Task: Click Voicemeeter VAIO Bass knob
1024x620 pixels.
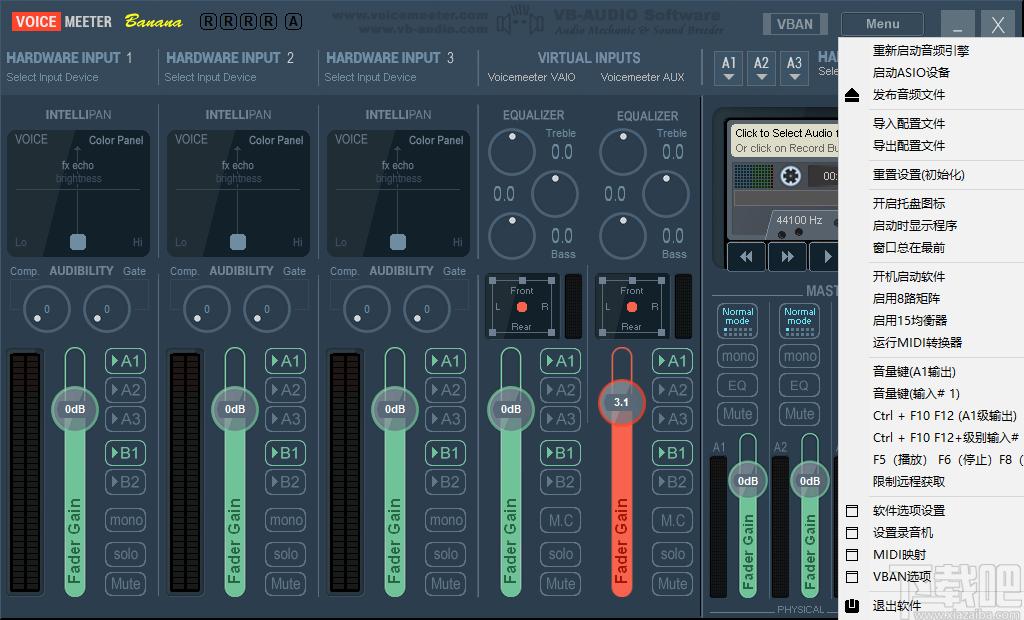Action: point(512,236)
